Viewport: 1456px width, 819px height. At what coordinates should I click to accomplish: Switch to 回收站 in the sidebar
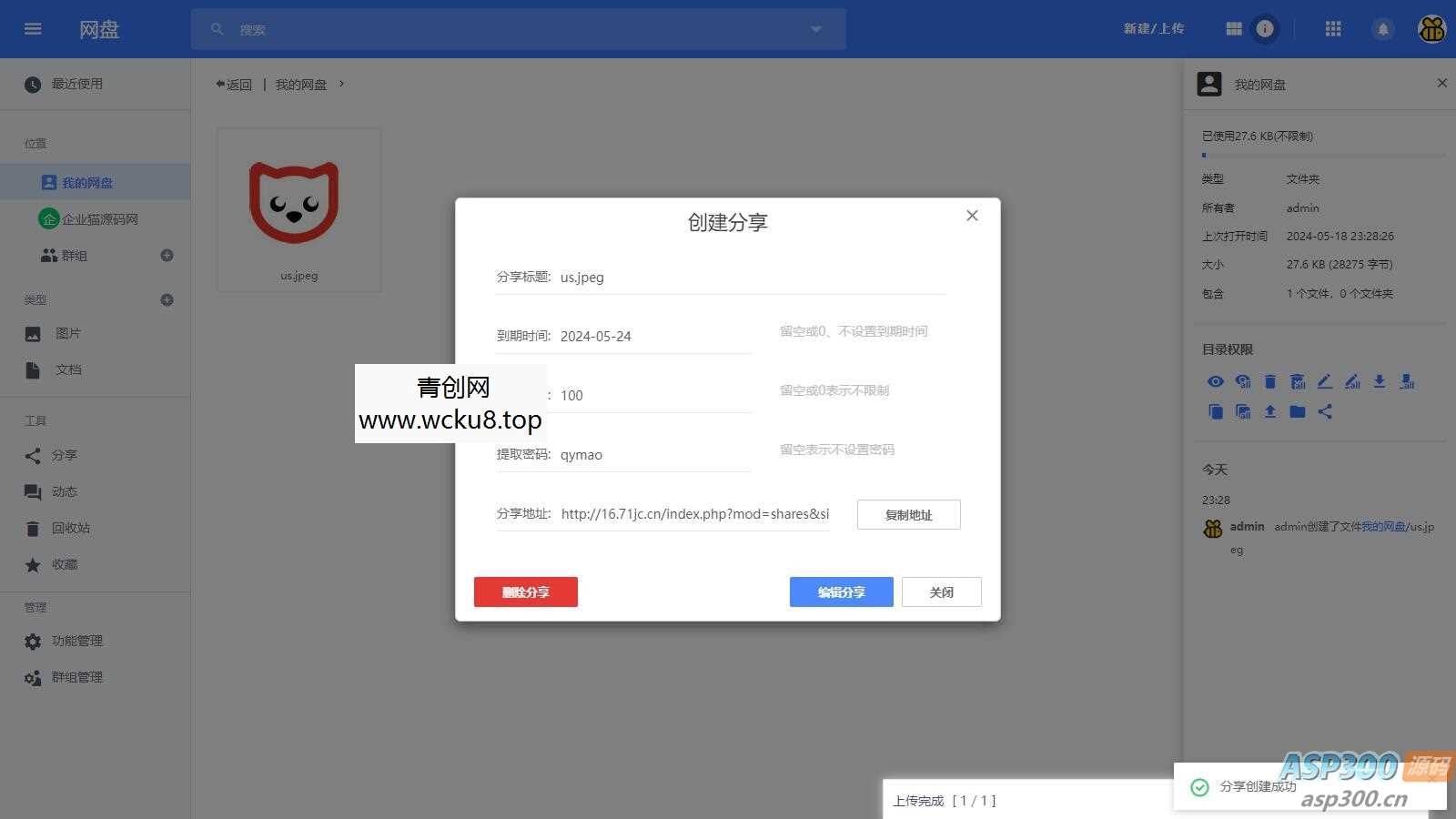click(70, 528)
